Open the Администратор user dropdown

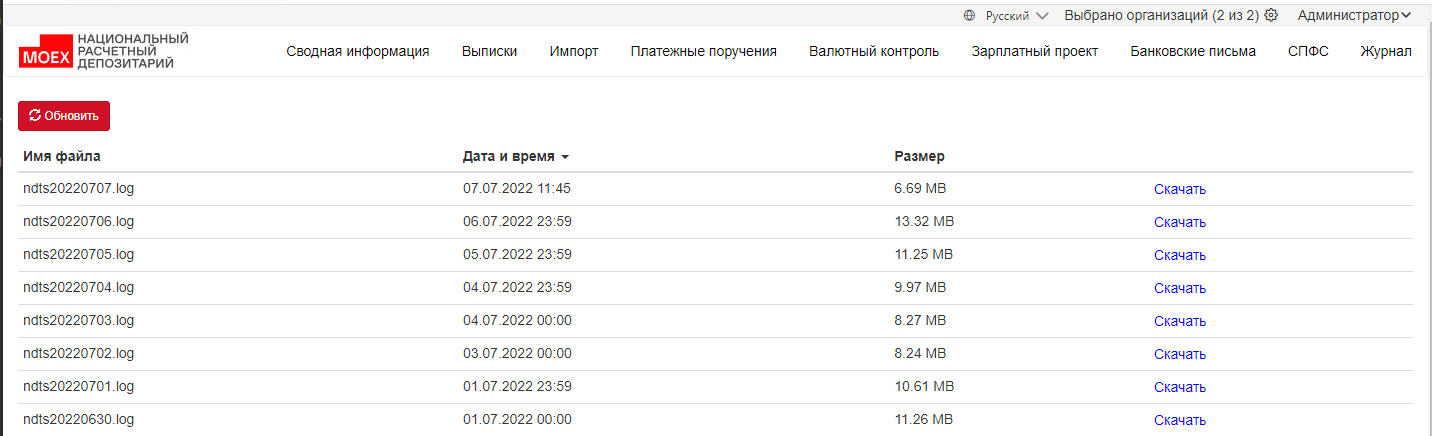point(1354,15)
